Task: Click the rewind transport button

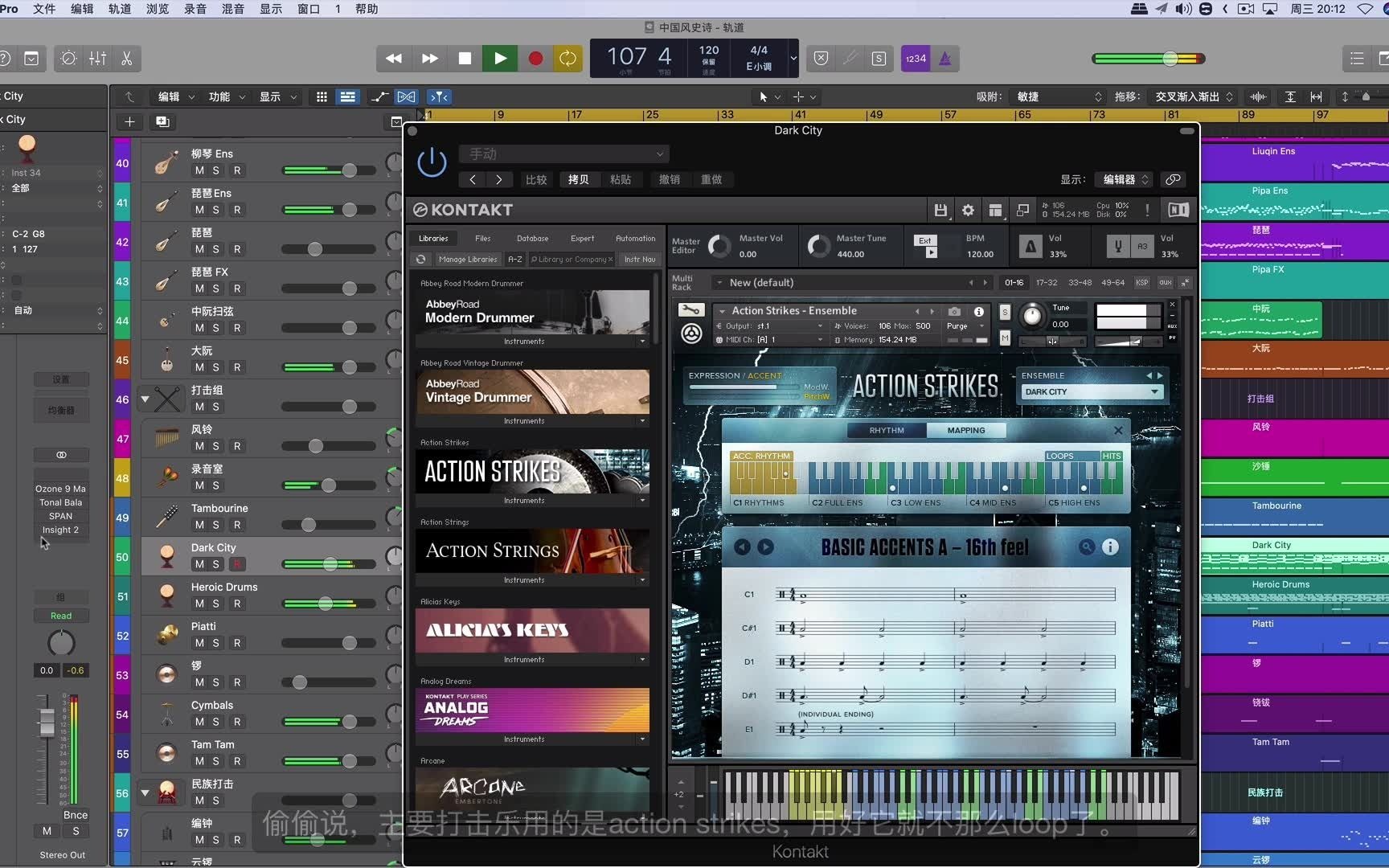Action: [394, 58]
